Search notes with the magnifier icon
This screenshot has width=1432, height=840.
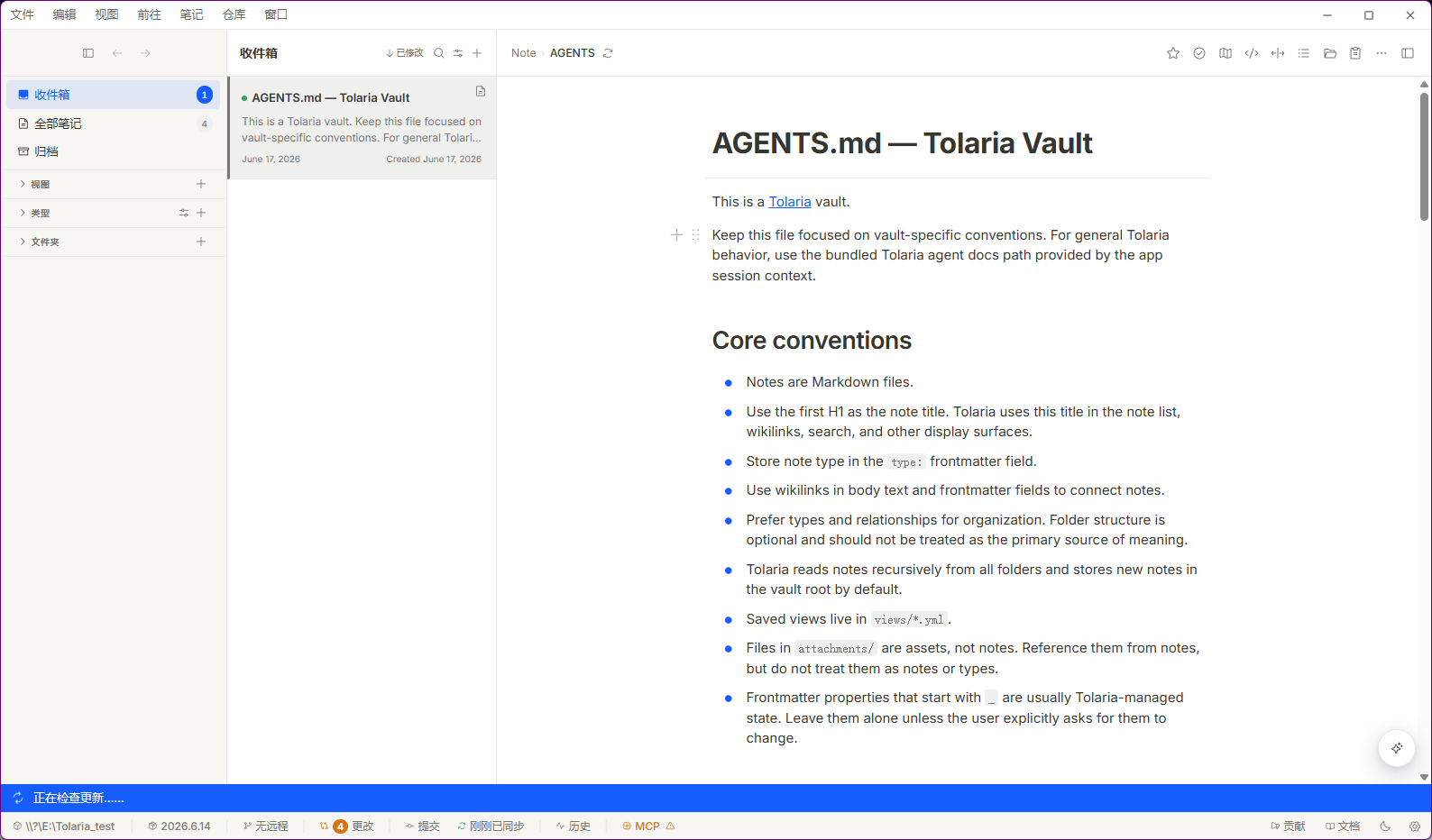click(439, 53)
